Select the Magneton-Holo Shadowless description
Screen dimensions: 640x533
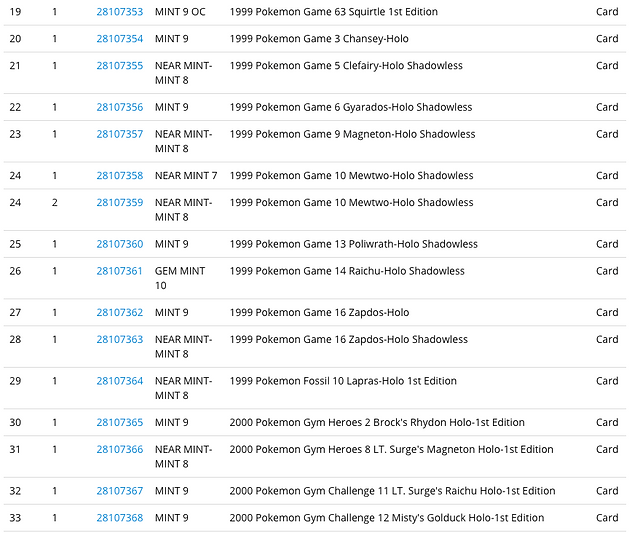click(x=352, y=134)
